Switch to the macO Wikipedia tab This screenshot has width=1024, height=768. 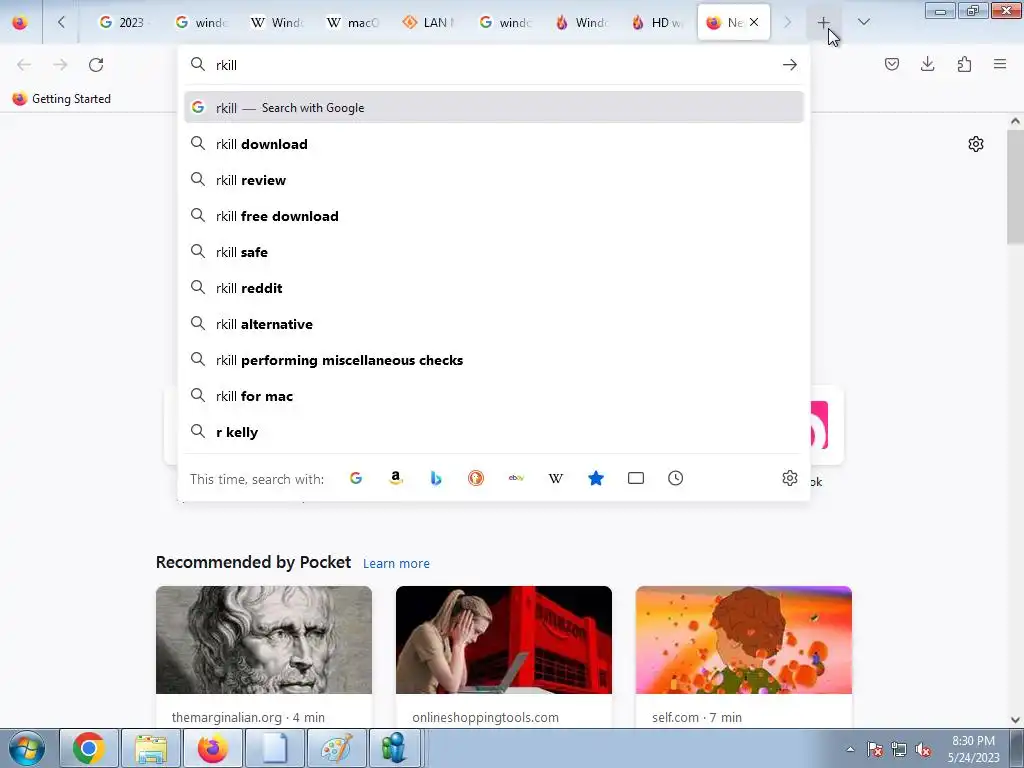353,23
